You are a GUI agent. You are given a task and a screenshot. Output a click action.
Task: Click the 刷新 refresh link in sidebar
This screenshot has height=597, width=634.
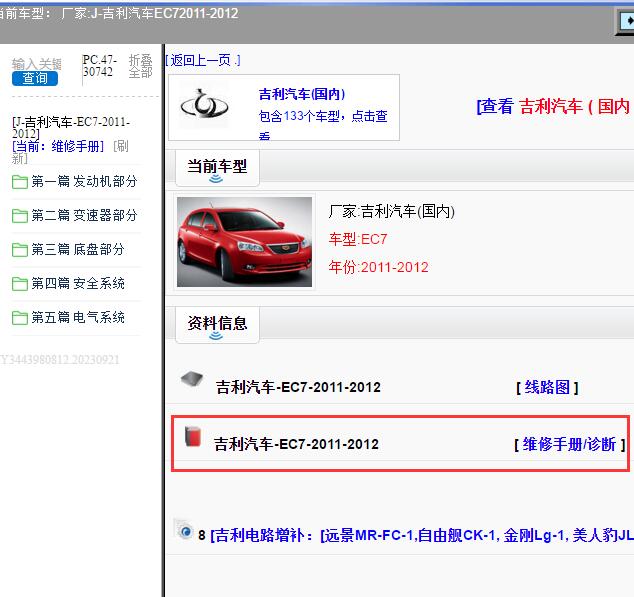click(121, 146)
